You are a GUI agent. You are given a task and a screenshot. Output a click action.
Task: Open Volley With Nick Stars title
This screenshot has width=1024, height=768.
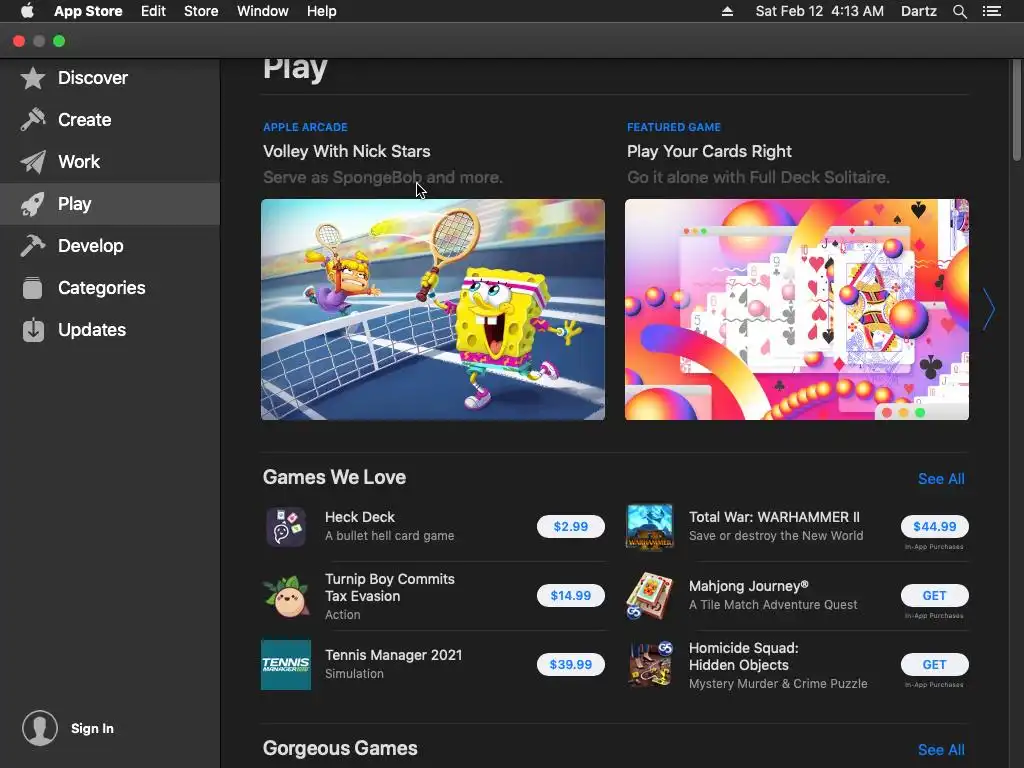[347, 151]
